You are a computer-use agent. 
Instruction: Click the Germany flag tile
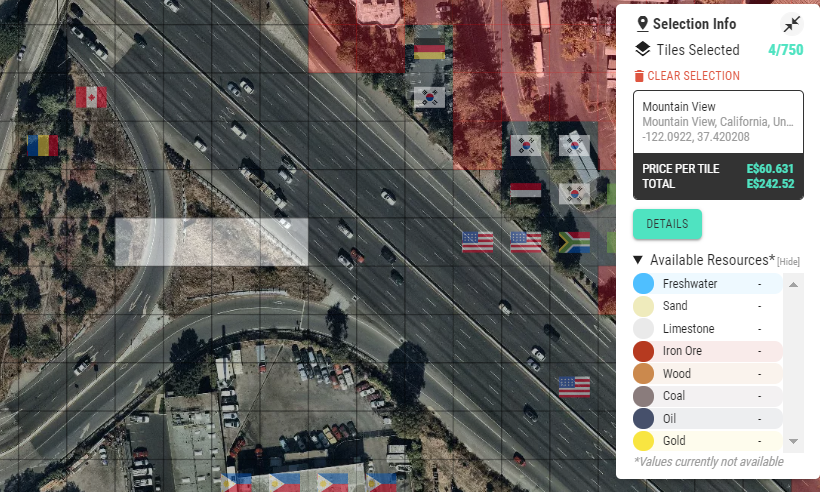(x=429, y=49)
